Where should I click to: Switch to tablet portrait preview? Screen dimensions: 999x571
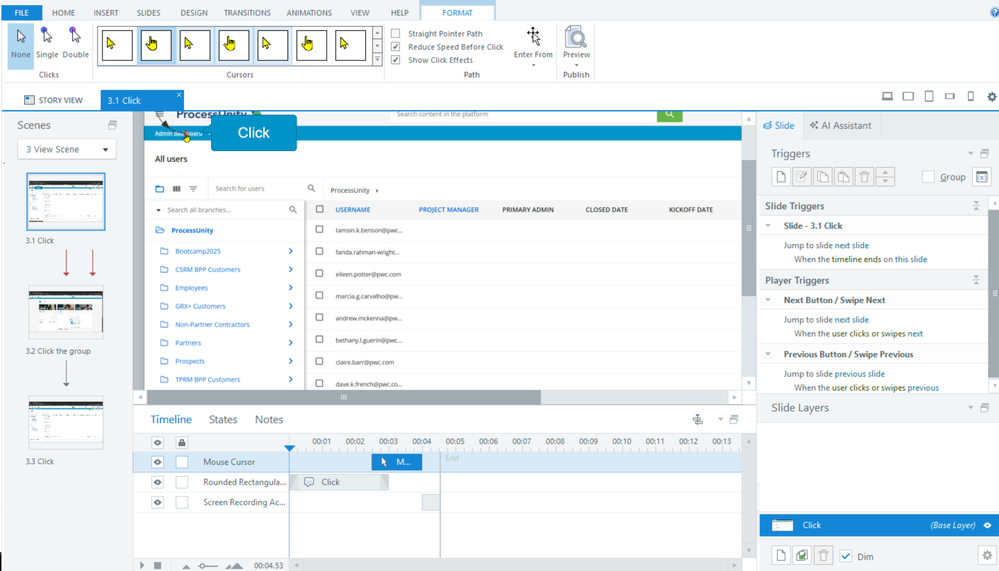929,96
